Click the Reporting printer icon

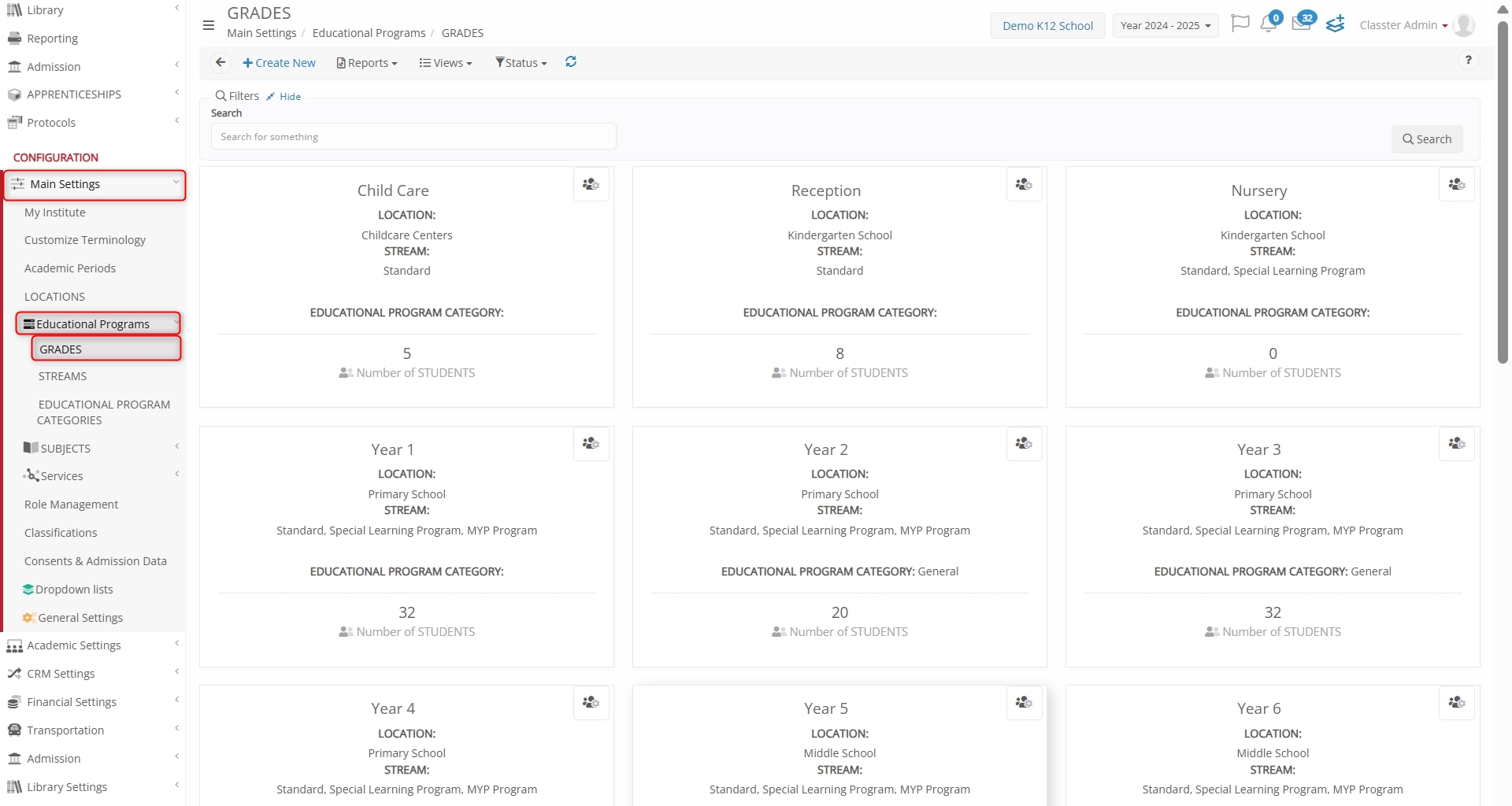(x=14, y=38)
